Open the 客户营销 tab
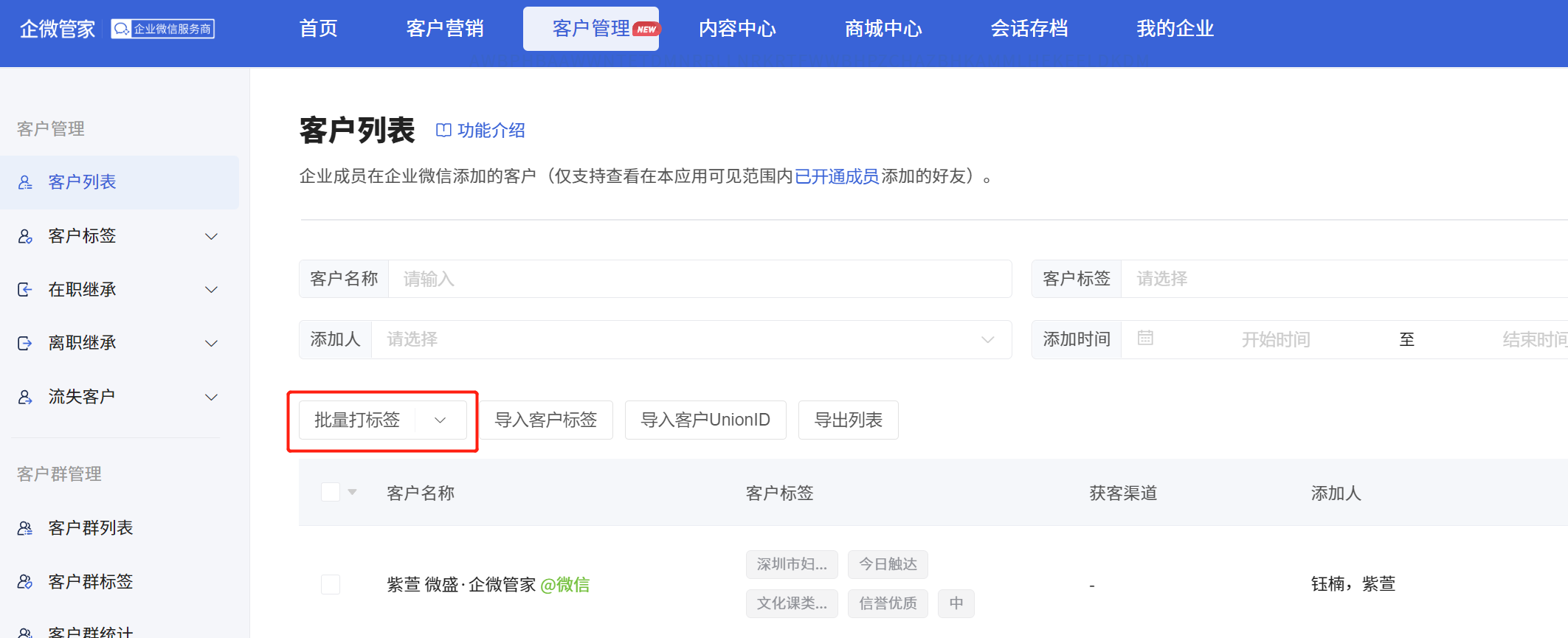 [x=445, y=29]
